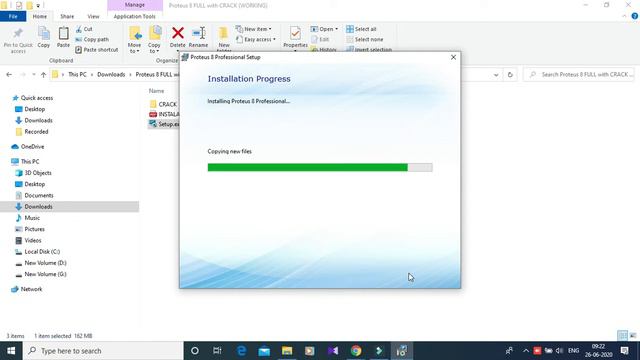Open the File menu
This screenshot has height=360, width=640.
(x=13, y=16)
